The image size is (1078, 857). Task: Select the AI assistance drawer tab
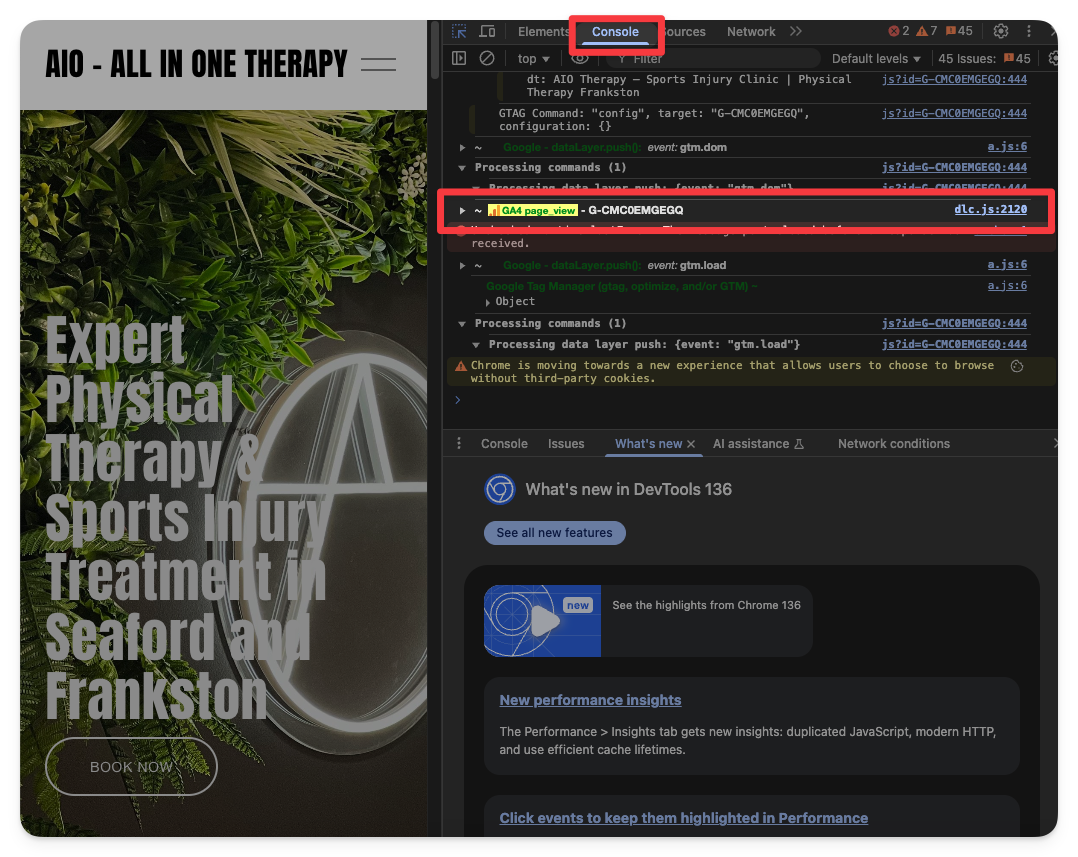click(x=758, y=444)
